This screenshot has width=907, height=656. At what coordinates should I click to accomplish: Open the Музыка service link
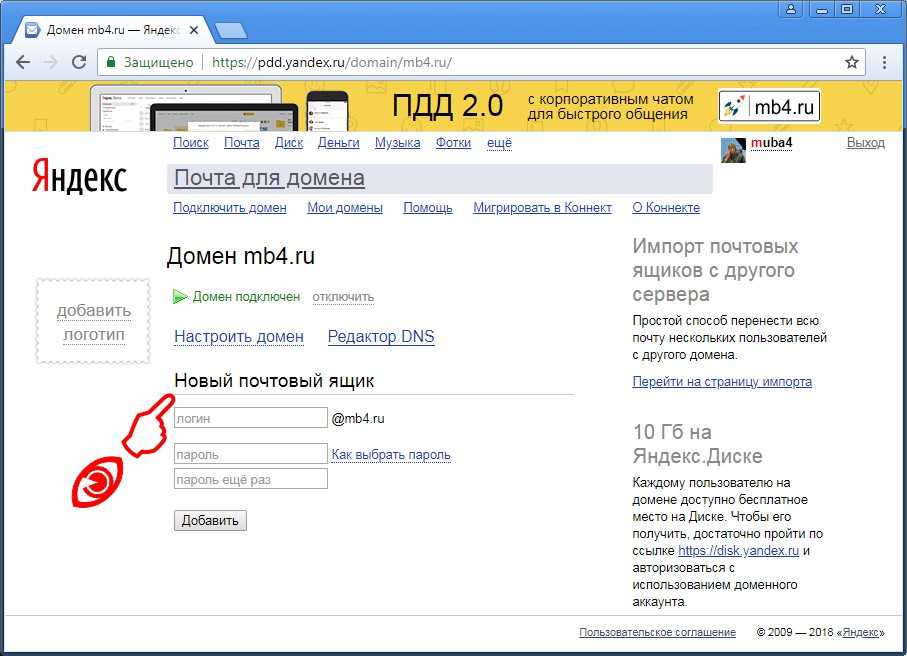click(397, 143)
